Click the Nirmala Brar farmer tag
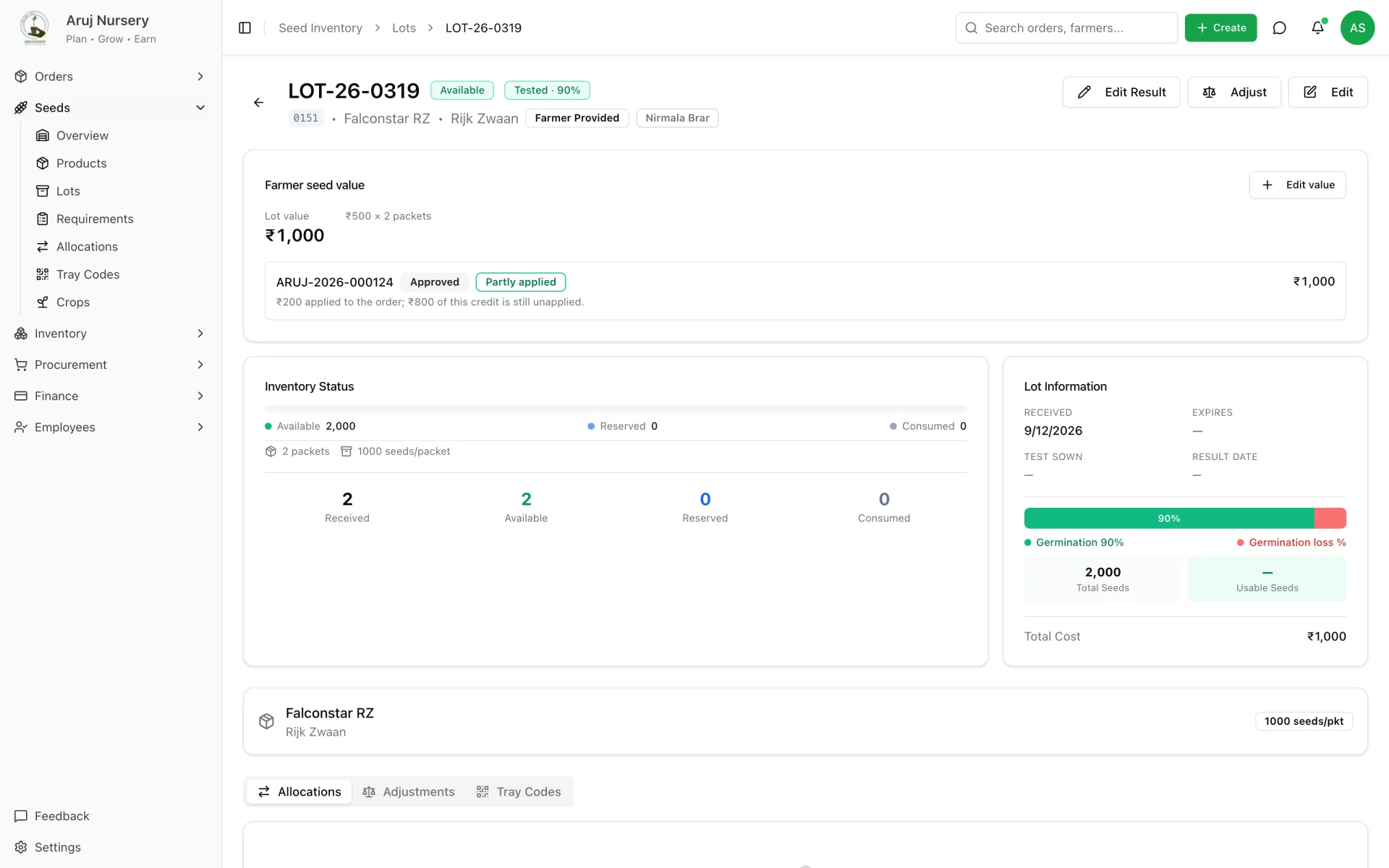1389x868 pixels. [677, 118]
